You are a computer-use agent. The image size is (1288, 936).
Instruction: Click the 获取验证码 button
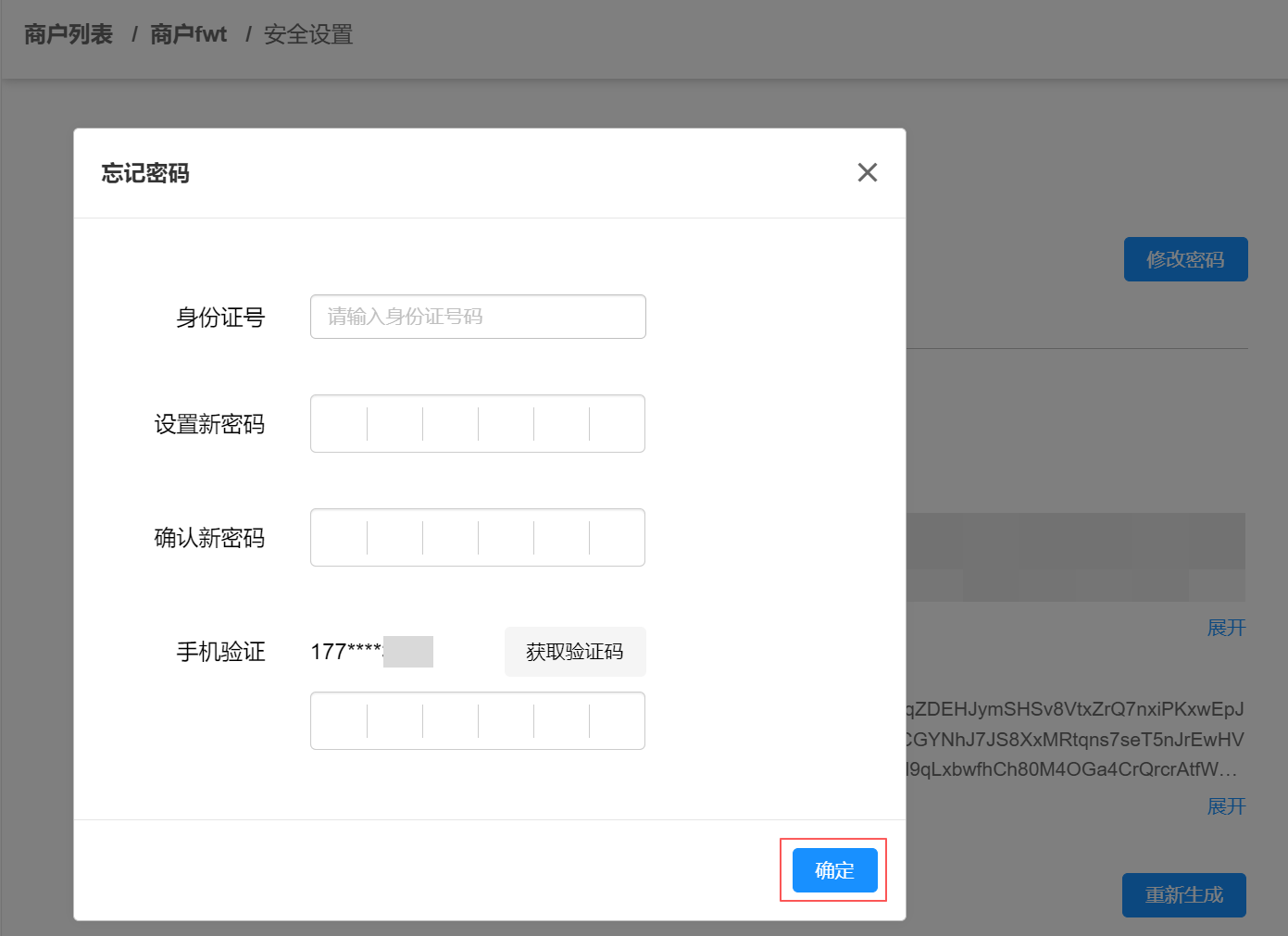pos(574,651)
